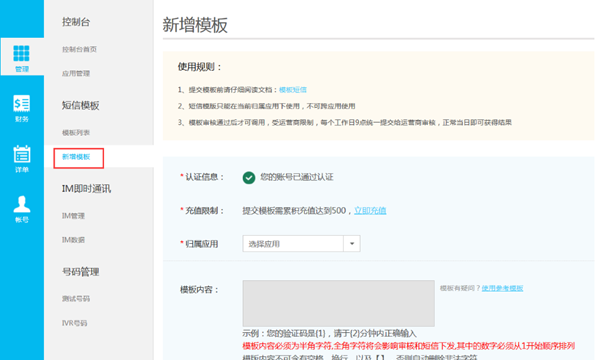Viewport: 600px width, 360px height.
Task: Open 测试号码 in sidebar
Action: (x=76, y=299)
